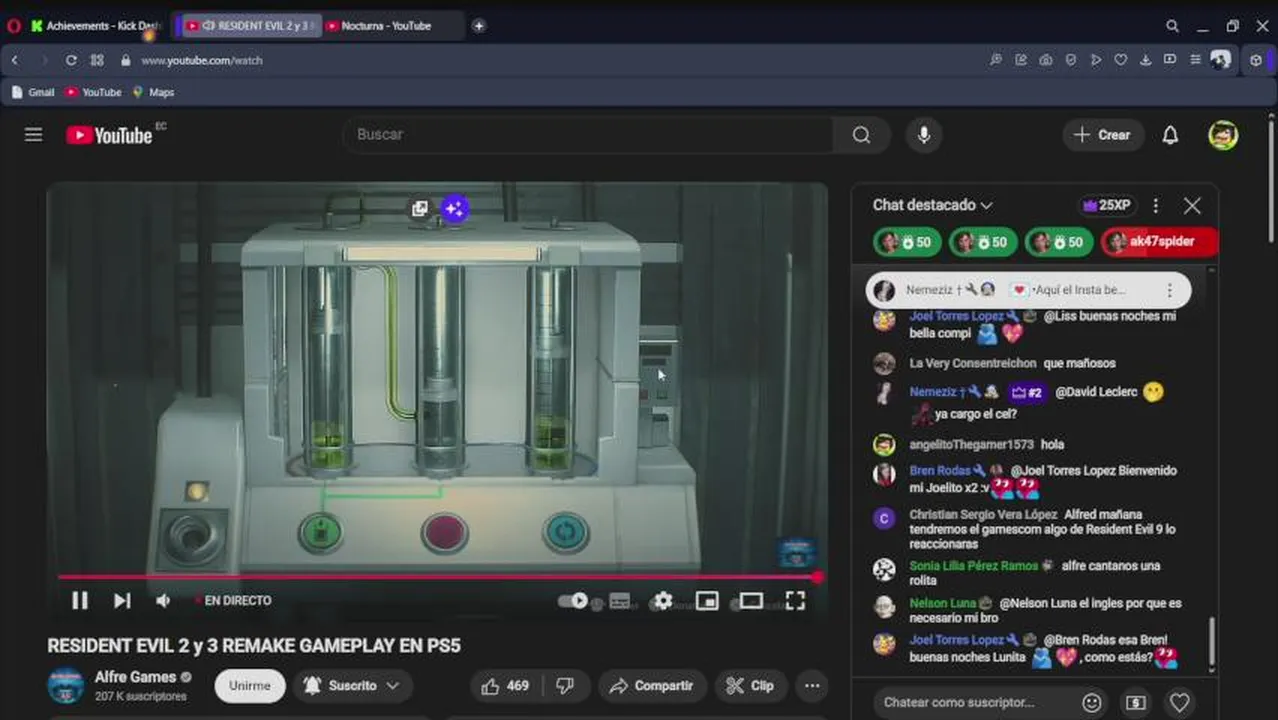Open Alfre Games channel avatar
Viewport: 1278px width, 720px height.
click(x=66, y=686)
